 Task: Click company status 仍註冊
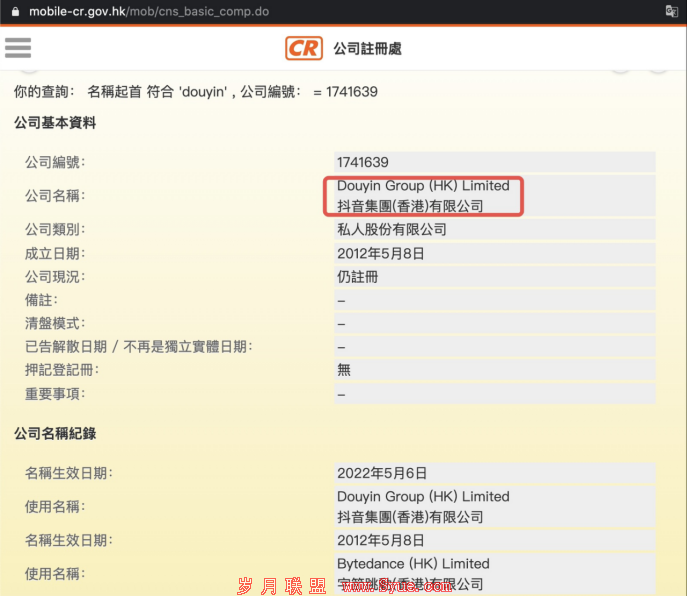tap(358, 277)
